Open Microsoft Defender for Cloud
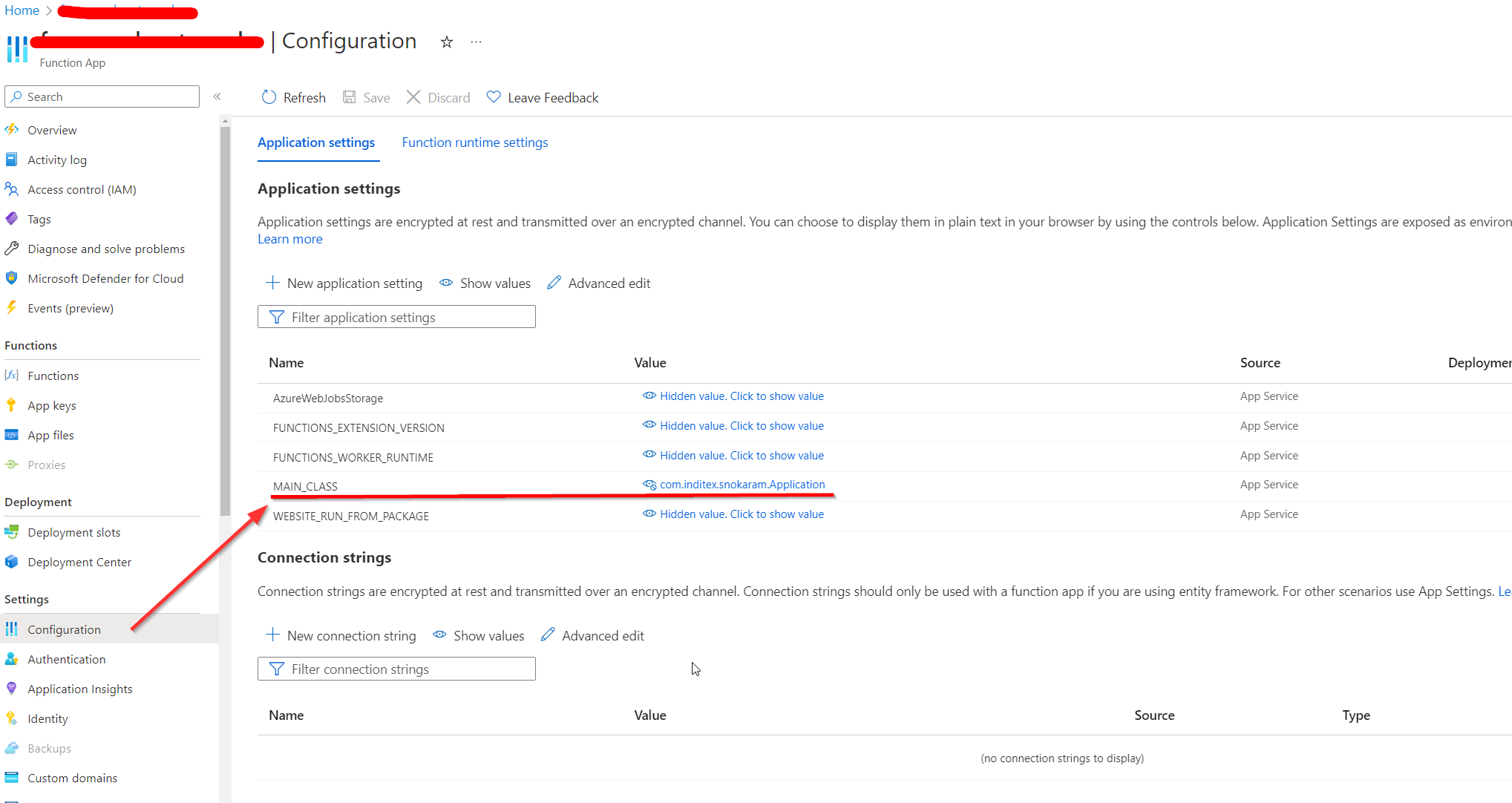The width and height of the screenshot is (1512, 803). point(105,278)
